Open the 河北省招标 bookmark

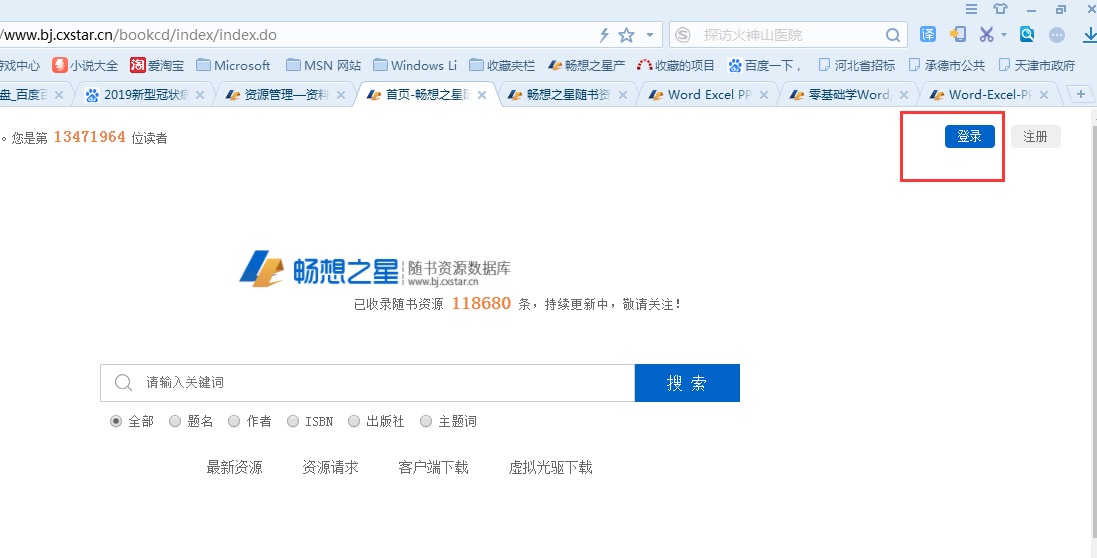click(857, 65)
